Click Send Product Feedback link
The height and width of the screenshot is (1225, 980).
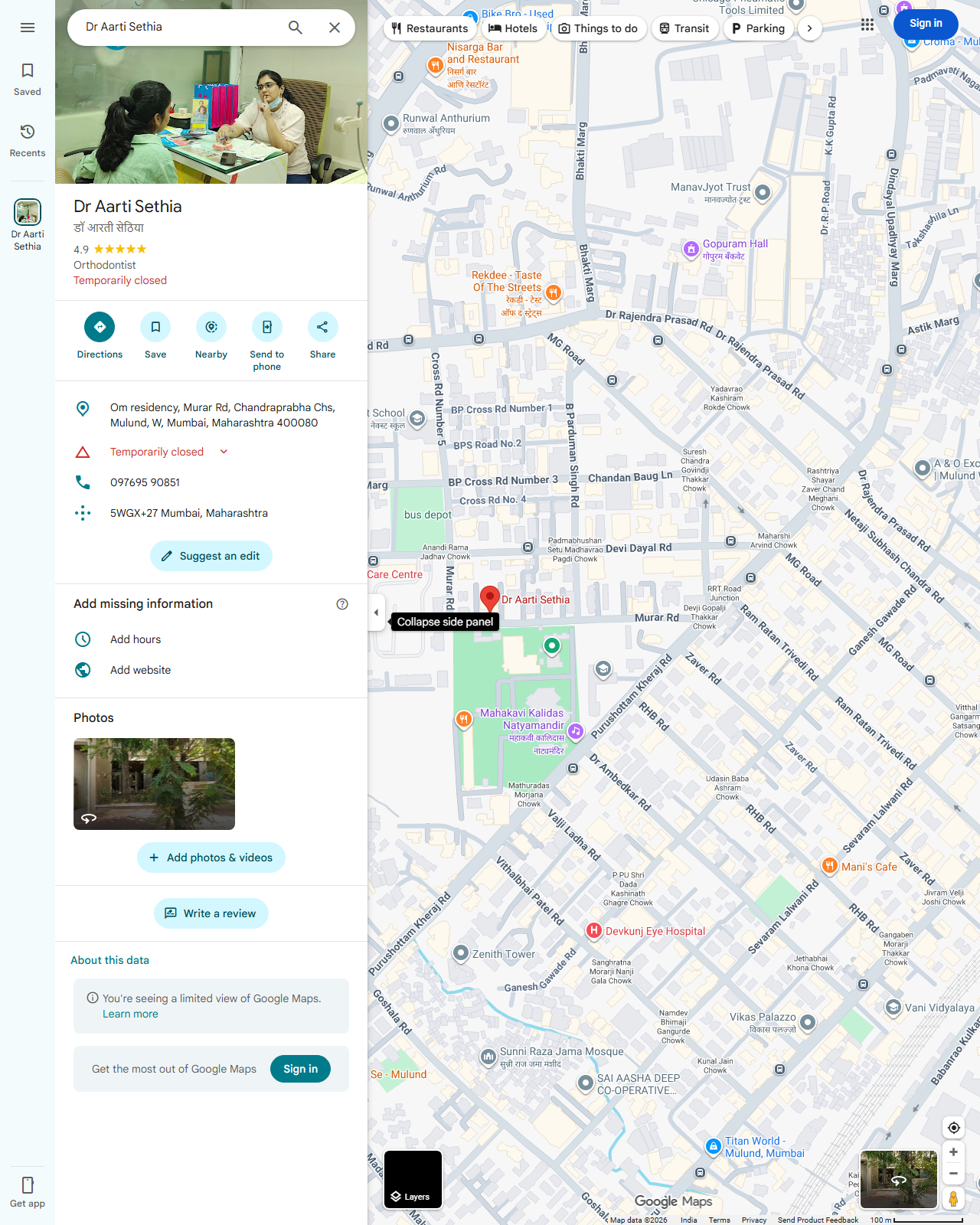click(818, 1220)
